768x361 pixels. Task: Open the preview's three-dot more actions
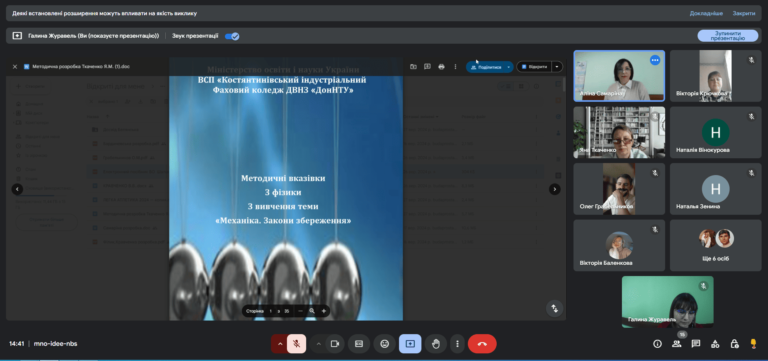pos(455,67)
